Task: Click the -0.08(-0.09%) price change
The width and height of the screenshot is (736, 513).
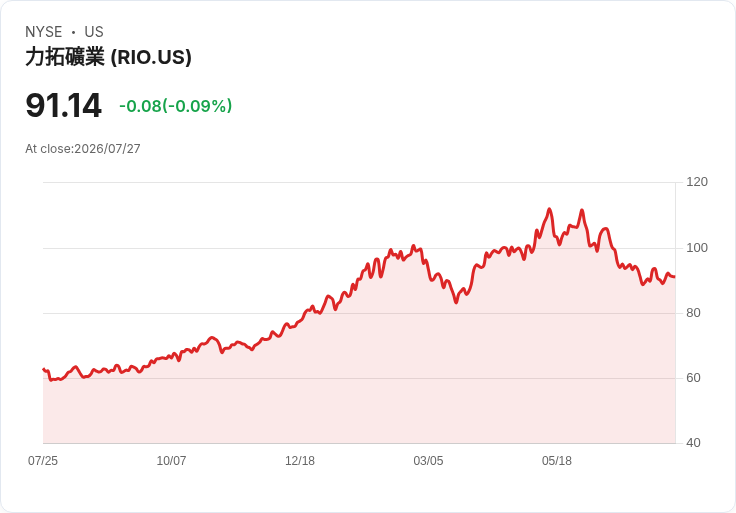Action: [x=176, y=106]
